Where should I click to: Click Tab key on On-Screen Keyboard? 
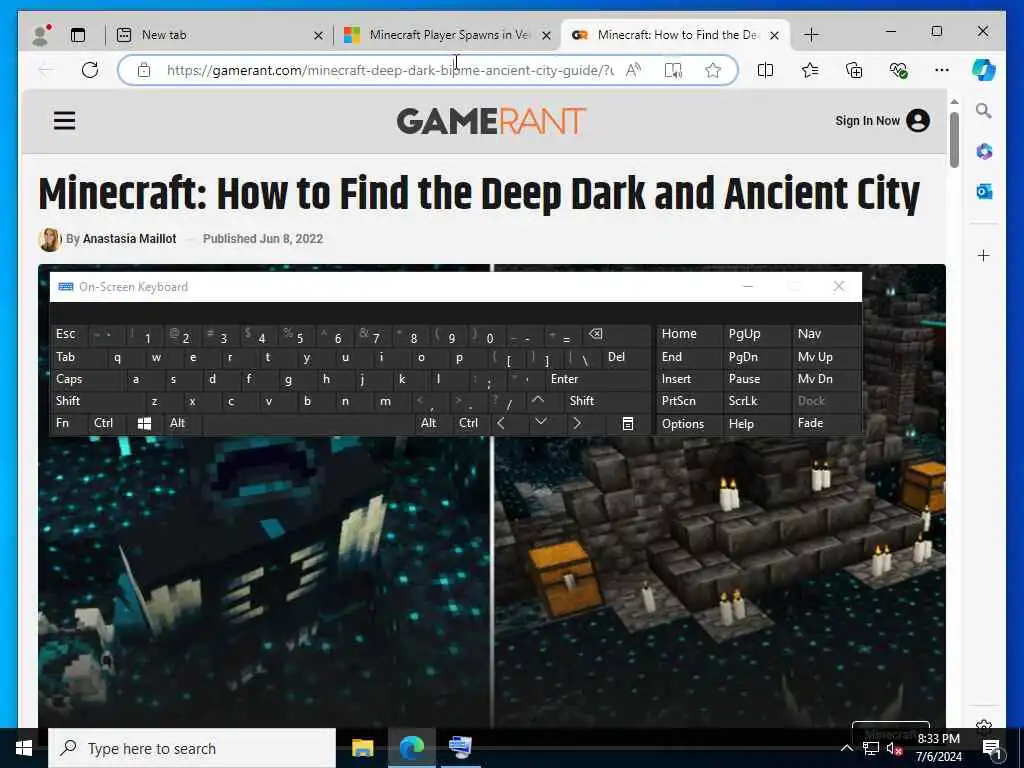[x=76, y=357]
